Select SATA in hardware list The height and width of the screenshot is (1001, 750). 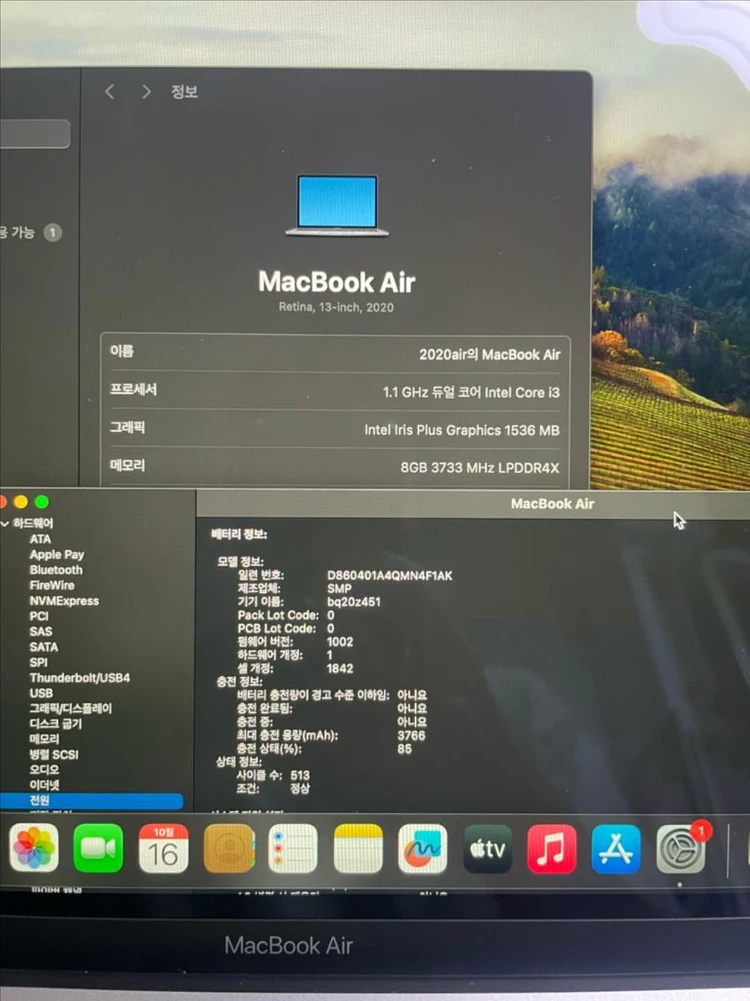pos(43,647)
